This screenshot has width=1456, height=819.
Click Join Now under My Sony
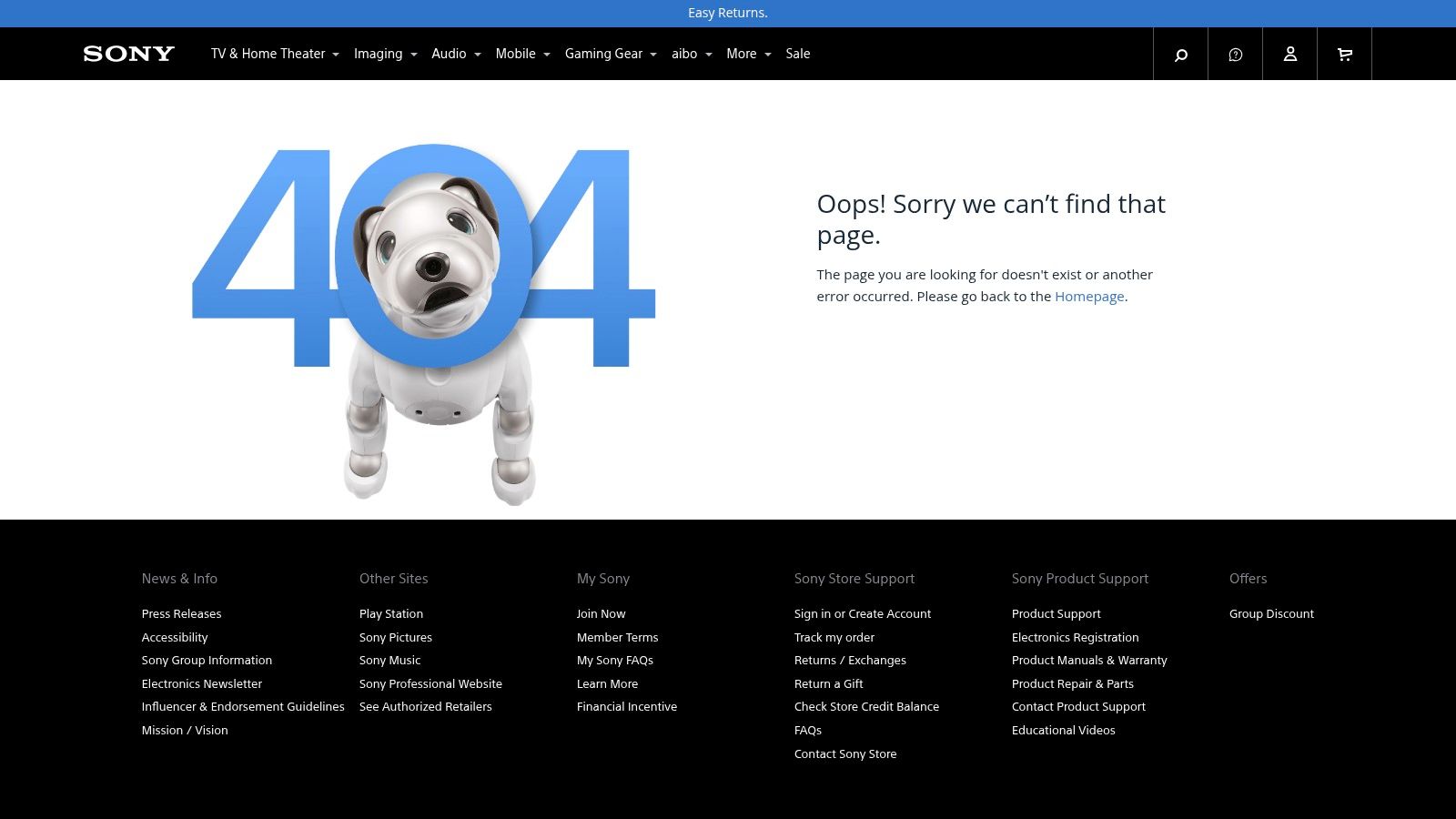click(602, 614)
